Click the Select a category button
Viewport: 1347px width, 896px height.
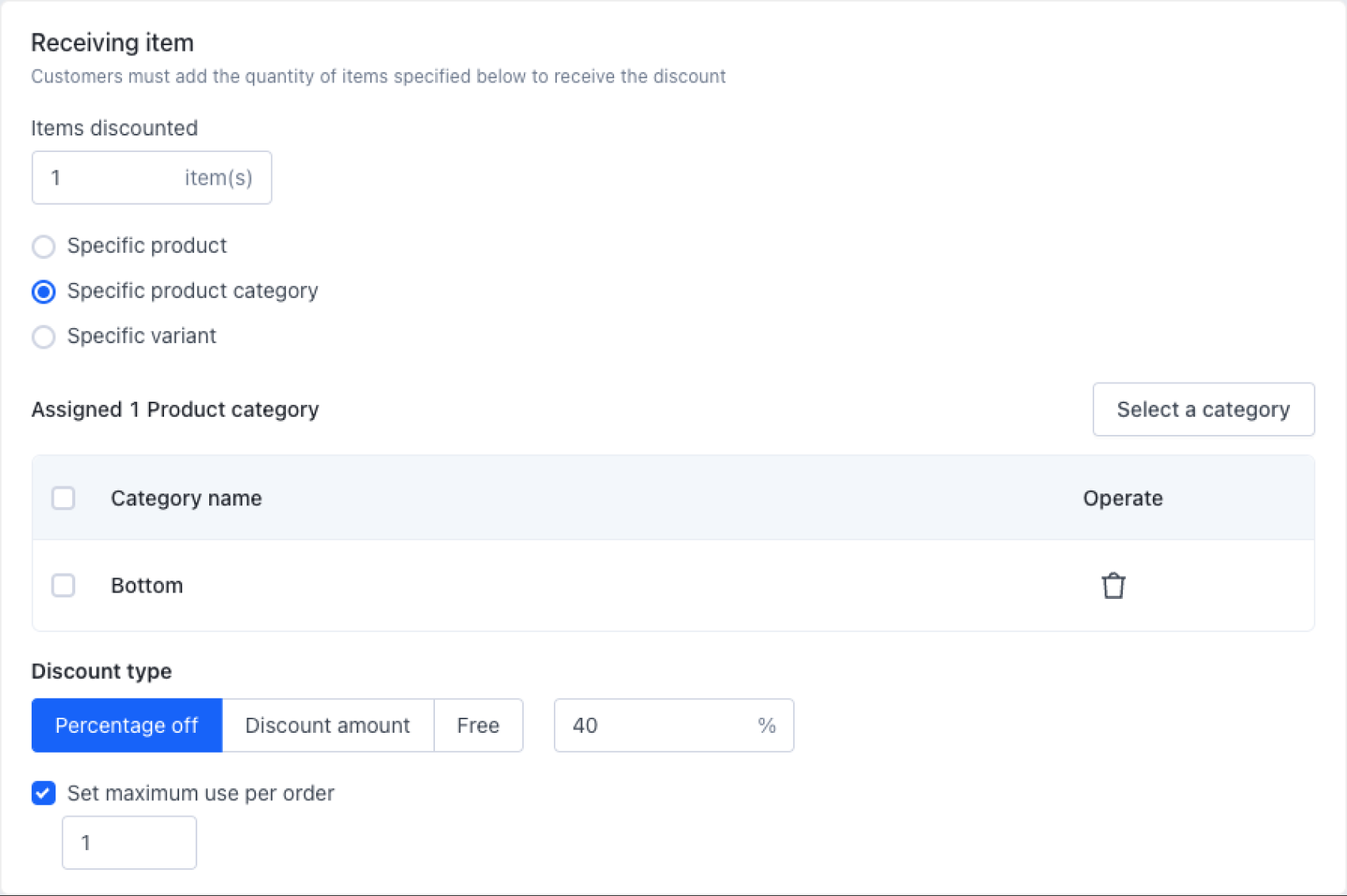point(1203,410)
